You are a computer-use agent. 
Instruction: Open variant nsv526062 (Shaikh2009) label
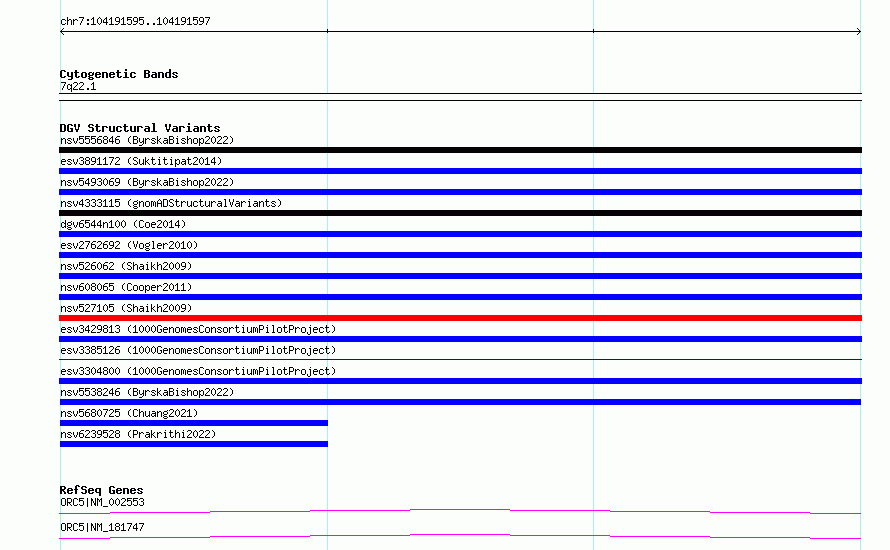pos(126,266)
